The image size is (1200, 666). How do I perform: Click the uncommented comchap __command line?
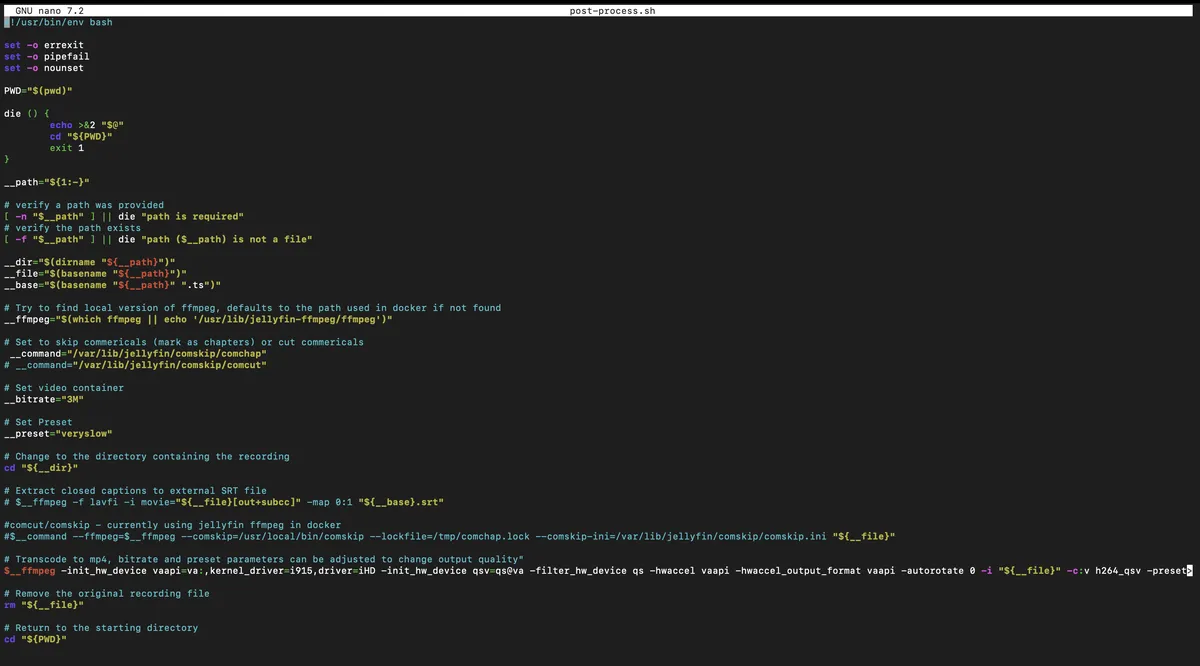click(x=138, y=353)
